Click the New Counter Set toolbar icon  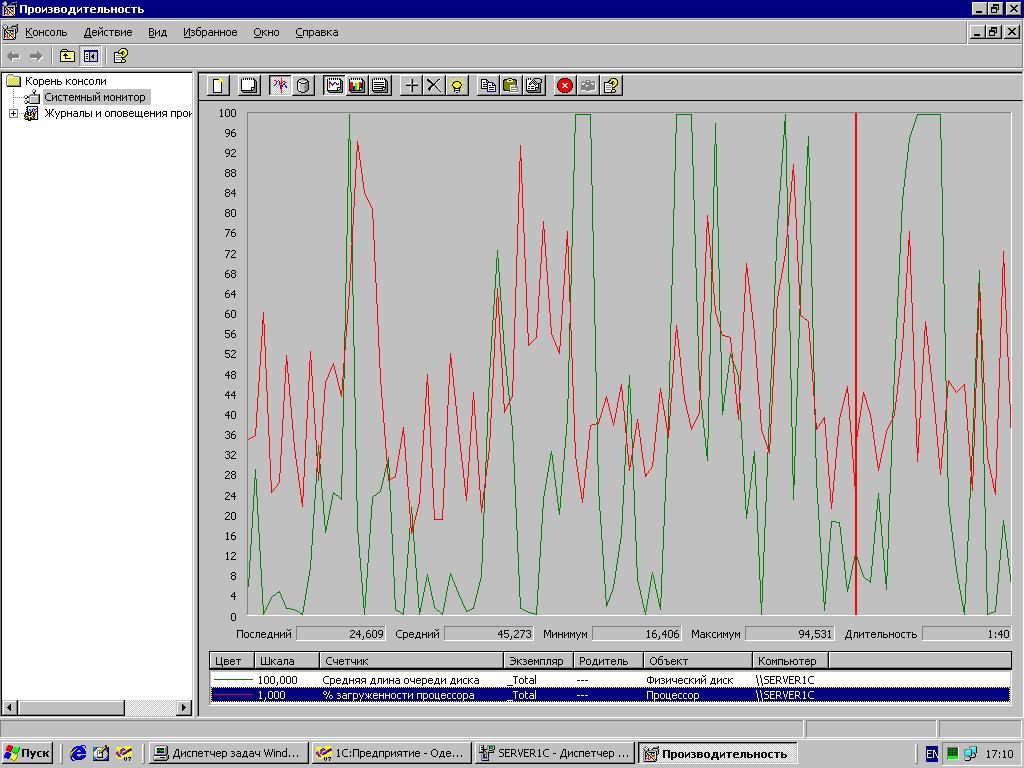pos(218,86)
